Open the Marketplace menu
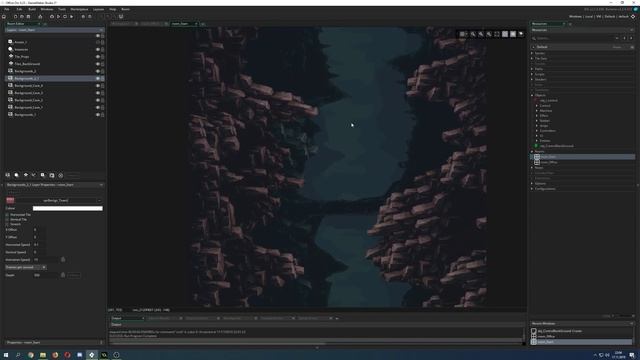640x360 pixels. pyautogui.click(x=79, y=9)
